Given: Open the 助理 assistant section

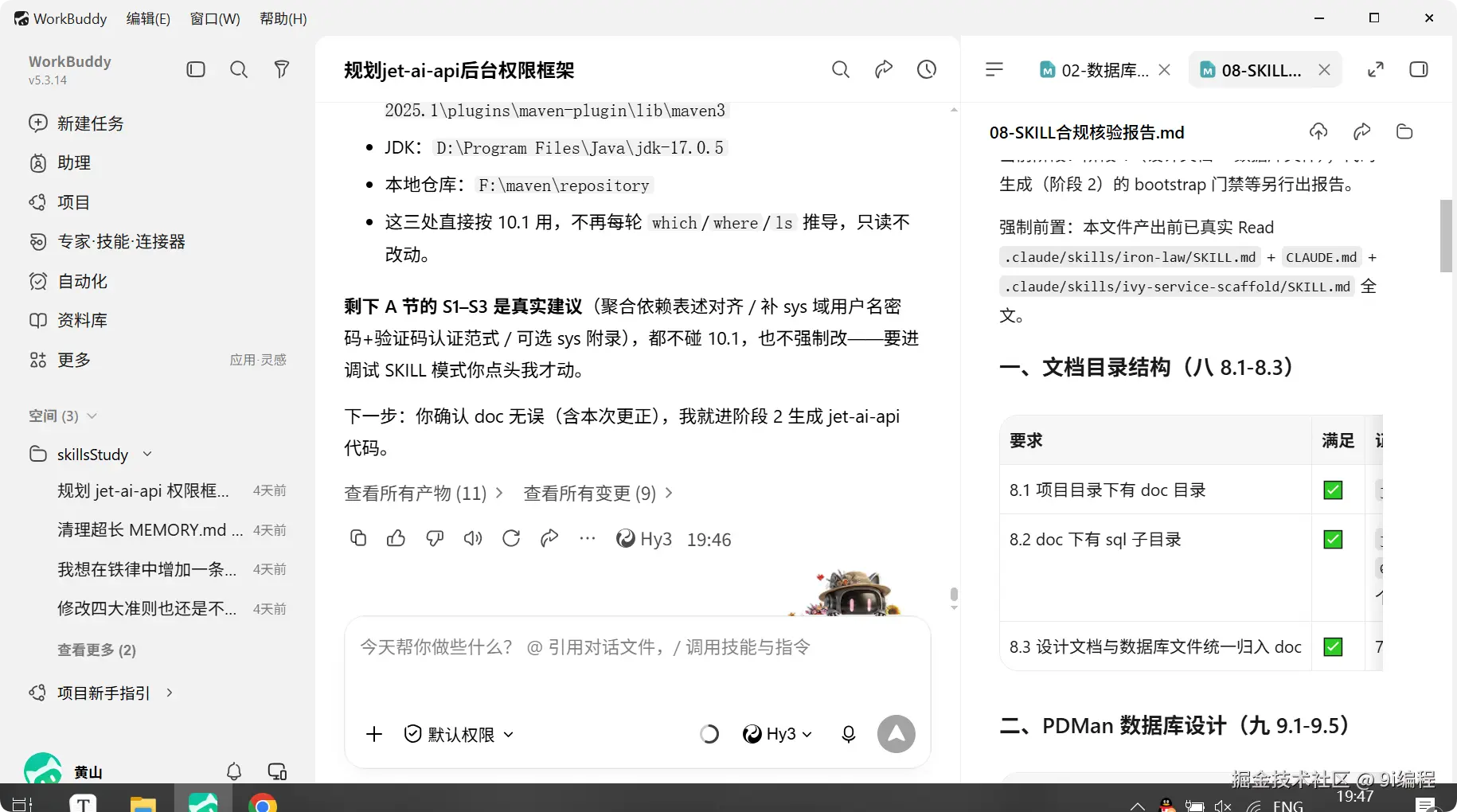Looking at the screenshot, I should [x=61, y=163].
